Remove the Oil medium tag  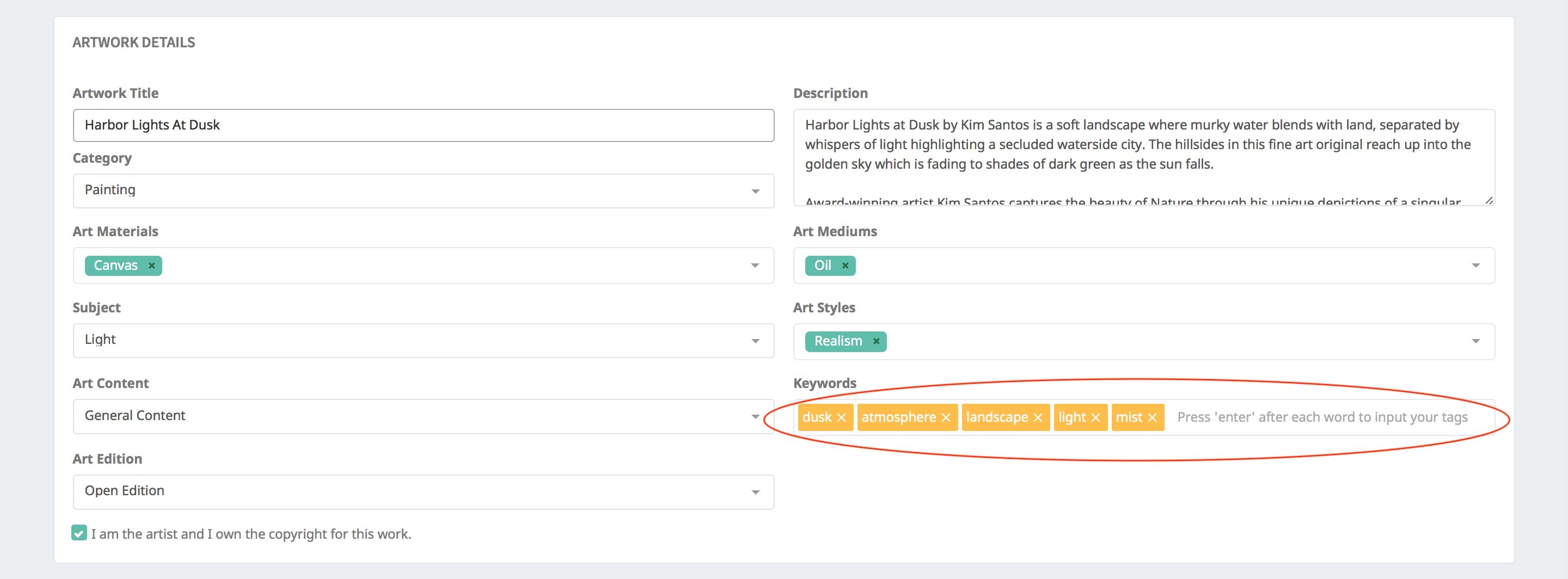[x=845, y=266]
